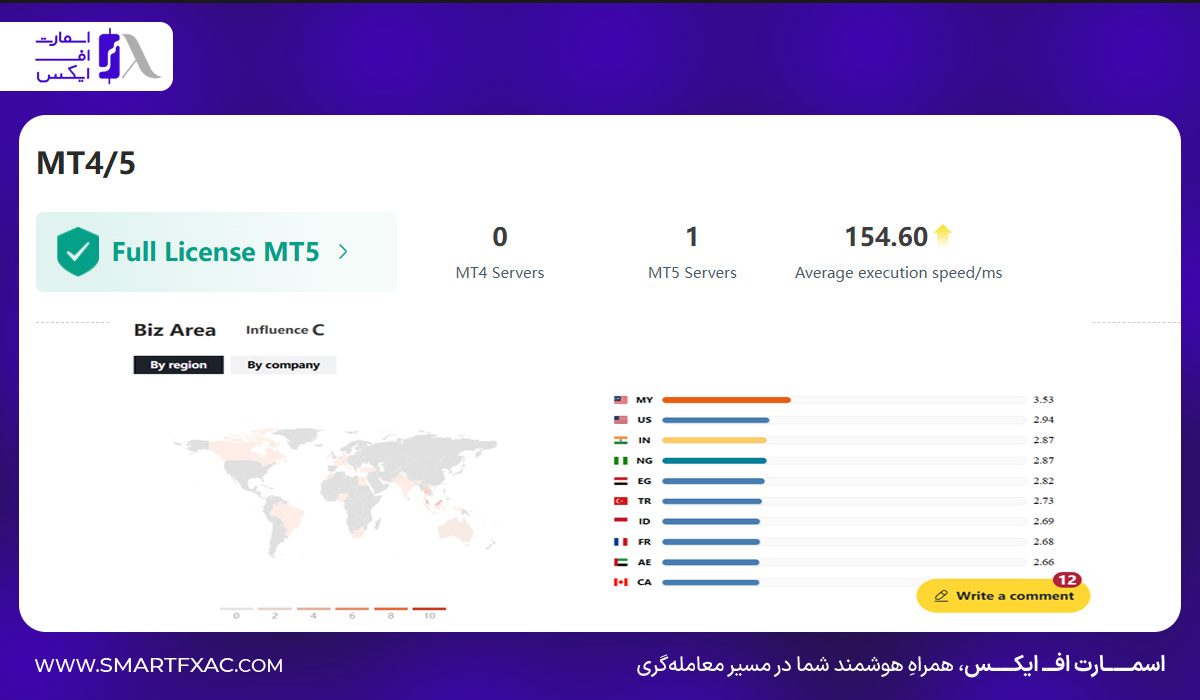Click the MT4/5 heading

(x=86, y=164)
